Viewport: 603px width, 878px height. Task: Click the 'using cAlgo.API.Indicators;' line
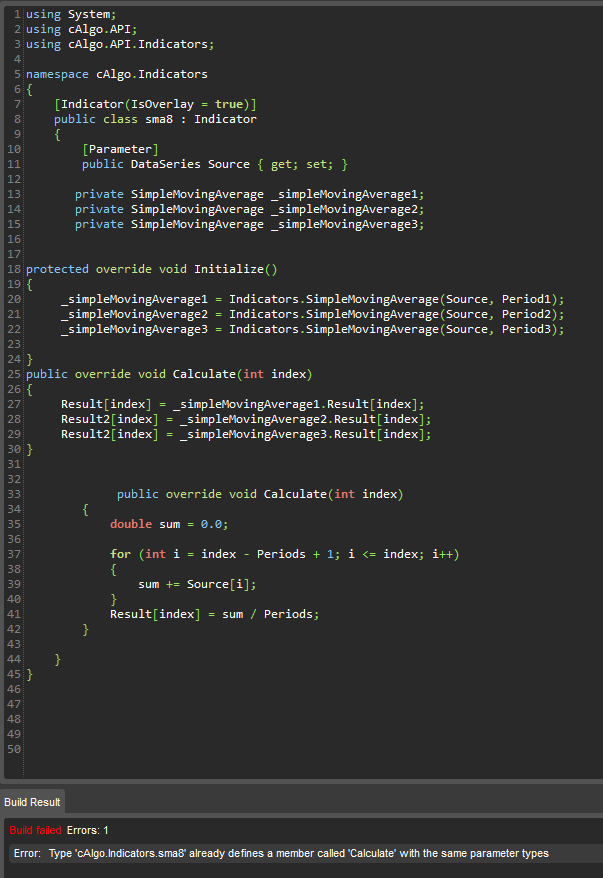120,44
